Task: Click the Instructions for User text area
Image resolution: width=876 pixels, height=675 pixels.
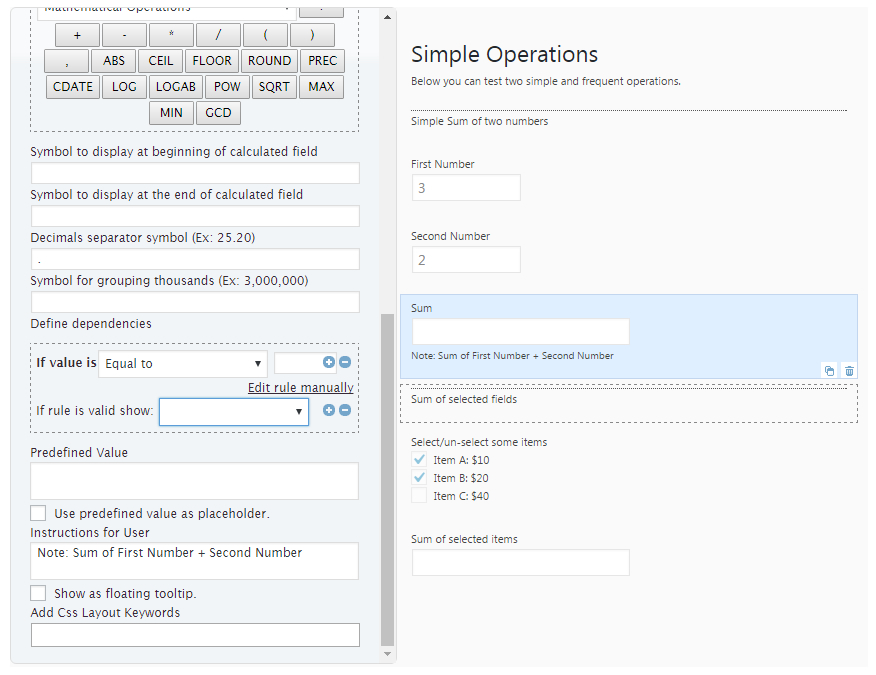Action: [x=194, y=561]
